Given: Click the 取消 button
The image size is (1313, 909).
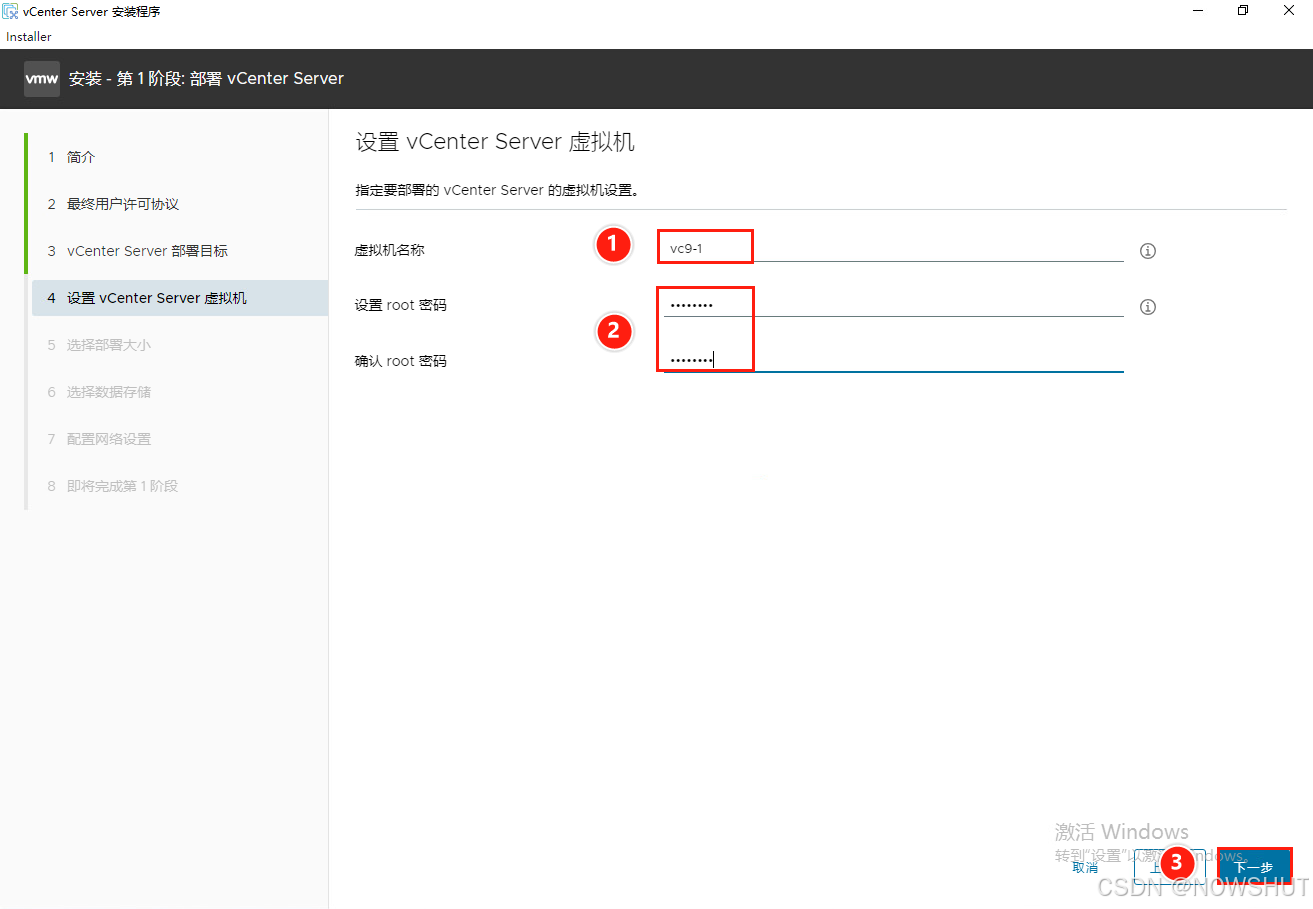Looking at the screenshot, I should click(1085, 867).
